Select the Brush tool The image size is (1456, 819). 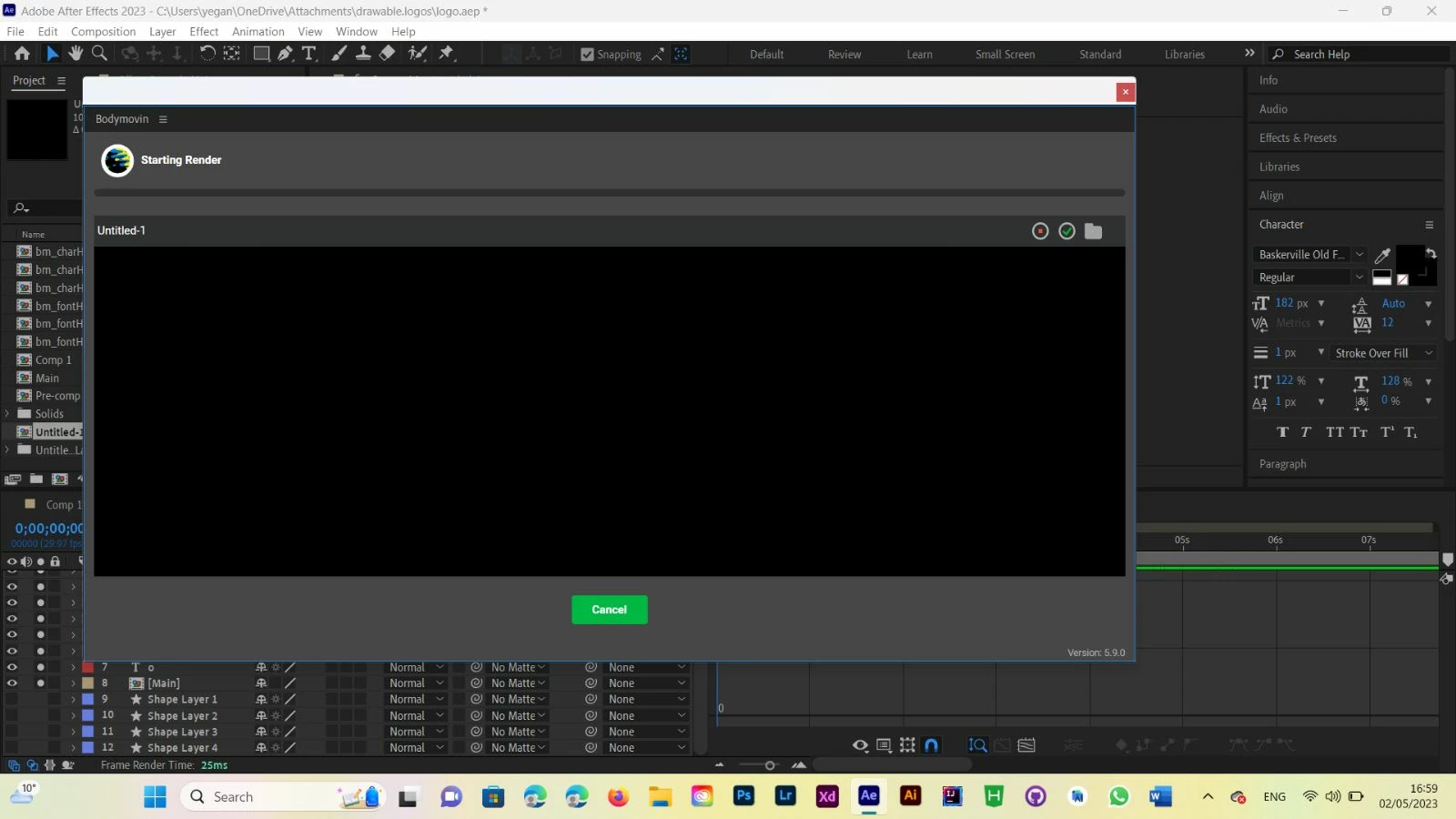pos(339,54)
